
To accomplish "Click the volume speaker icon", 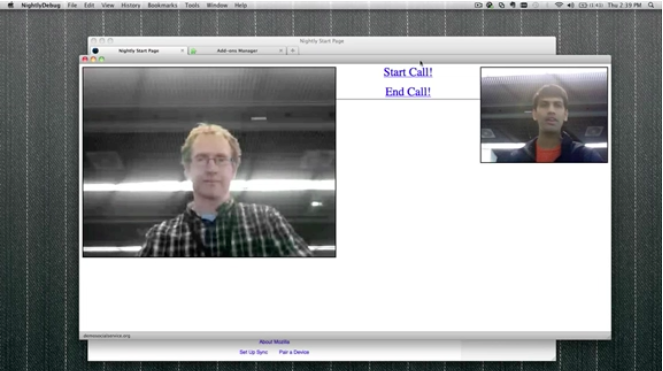I will tap(570, 5).
